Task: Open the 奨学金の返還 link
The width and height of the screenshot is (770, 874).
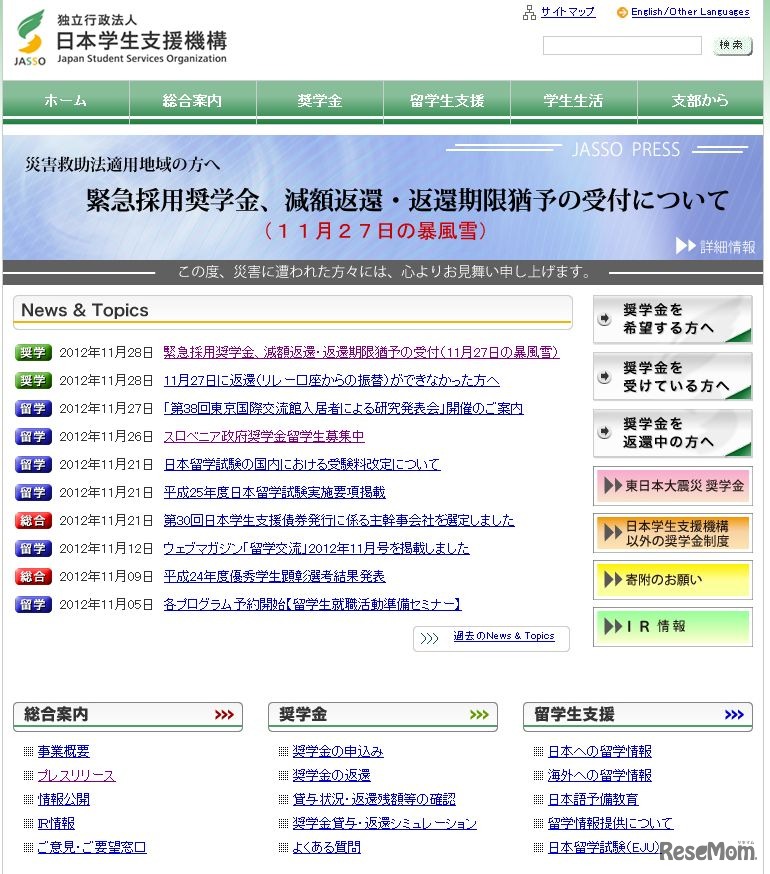Action: pyautogui.click(x=331, y=775)
